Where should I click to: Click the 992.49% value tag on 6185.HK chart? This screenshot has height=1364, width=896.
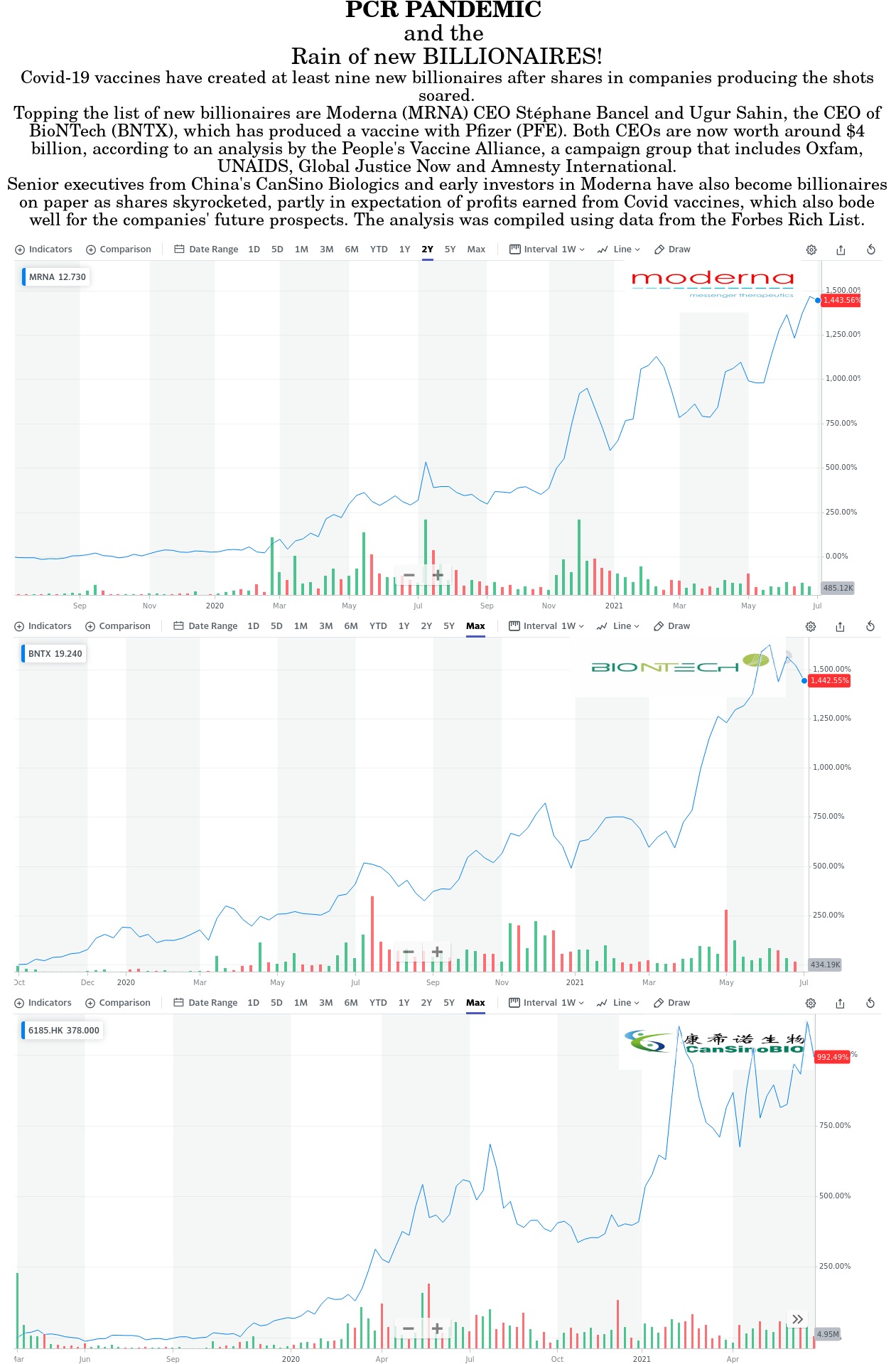click(x=832, y=1058)
